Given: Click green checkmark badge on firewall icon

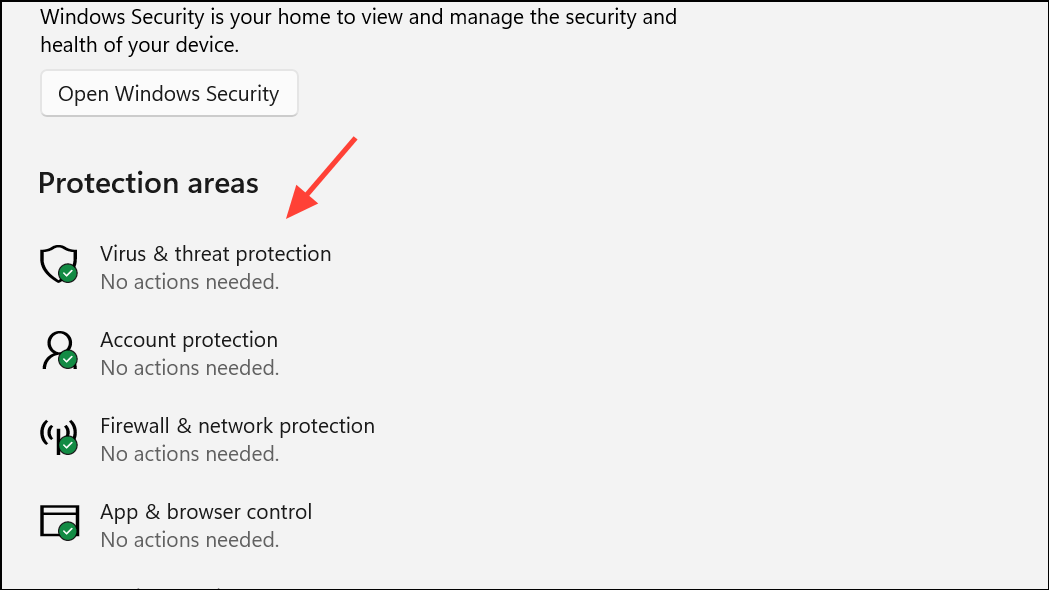Looking at the screenshot, I should click(x=68, y=446).
